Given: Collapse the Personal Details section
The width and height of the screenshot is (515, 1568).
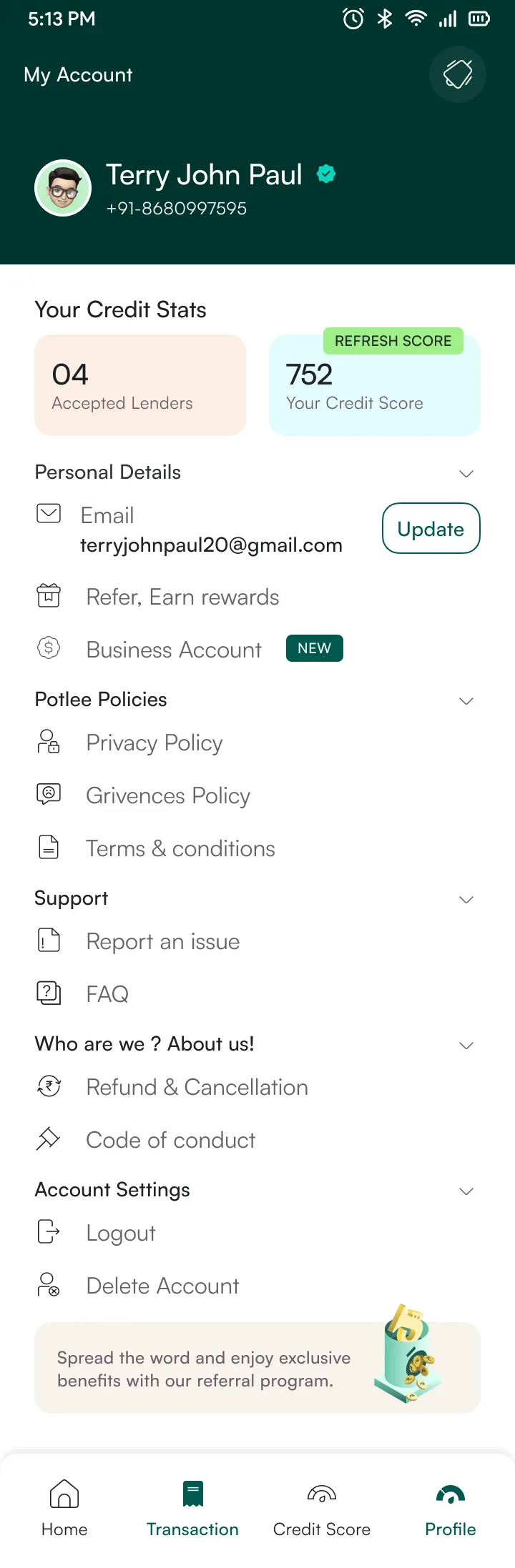Looking at the screenshot, I should coord(466,473).
